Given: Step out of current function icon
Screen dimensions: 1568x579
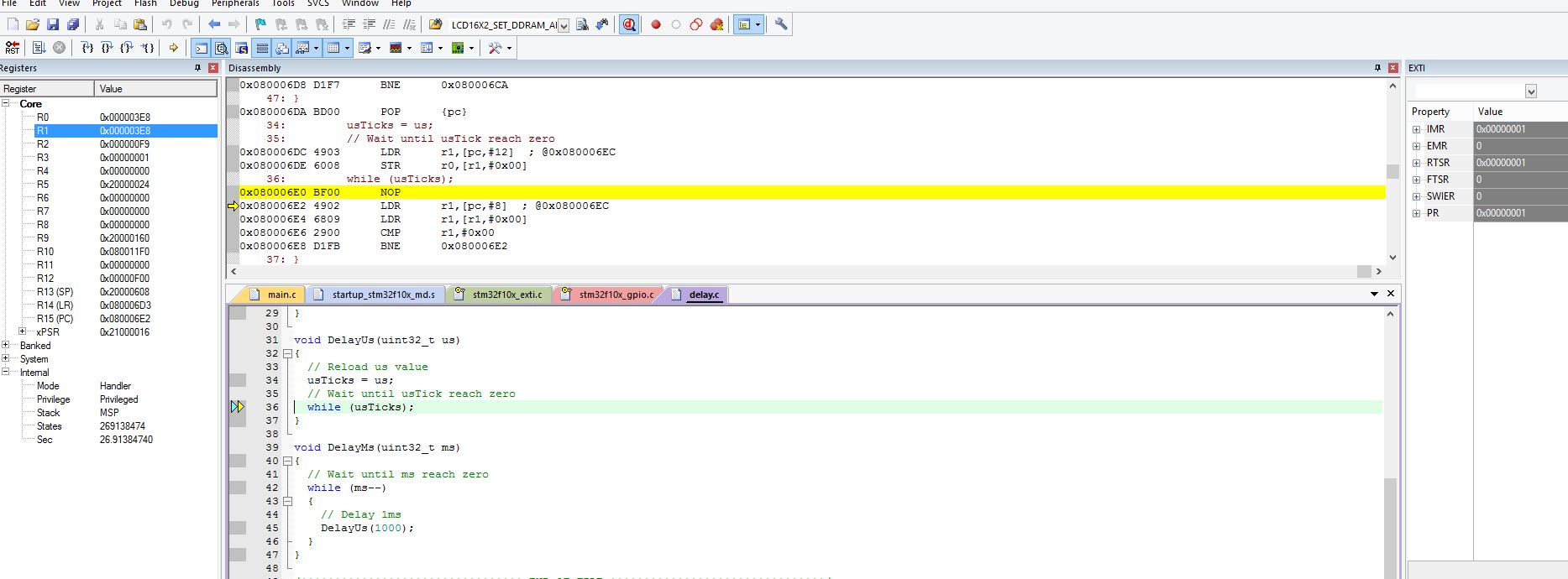Looking at the screenshot, I should click(x=128, y=48).
